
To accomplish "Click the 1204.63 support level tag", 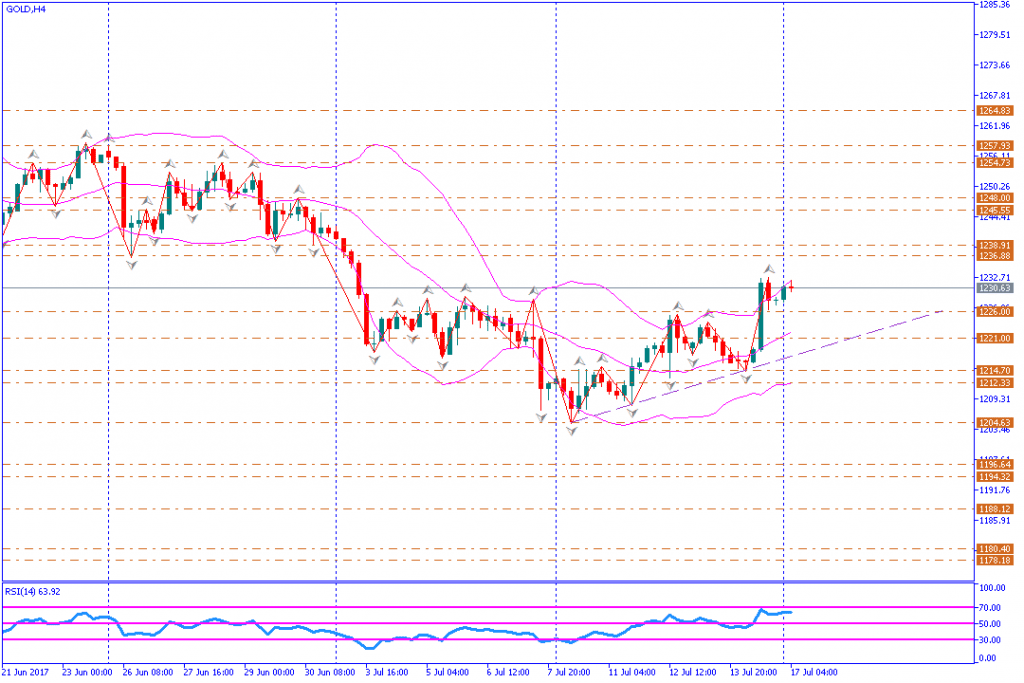I will (994, 422).
